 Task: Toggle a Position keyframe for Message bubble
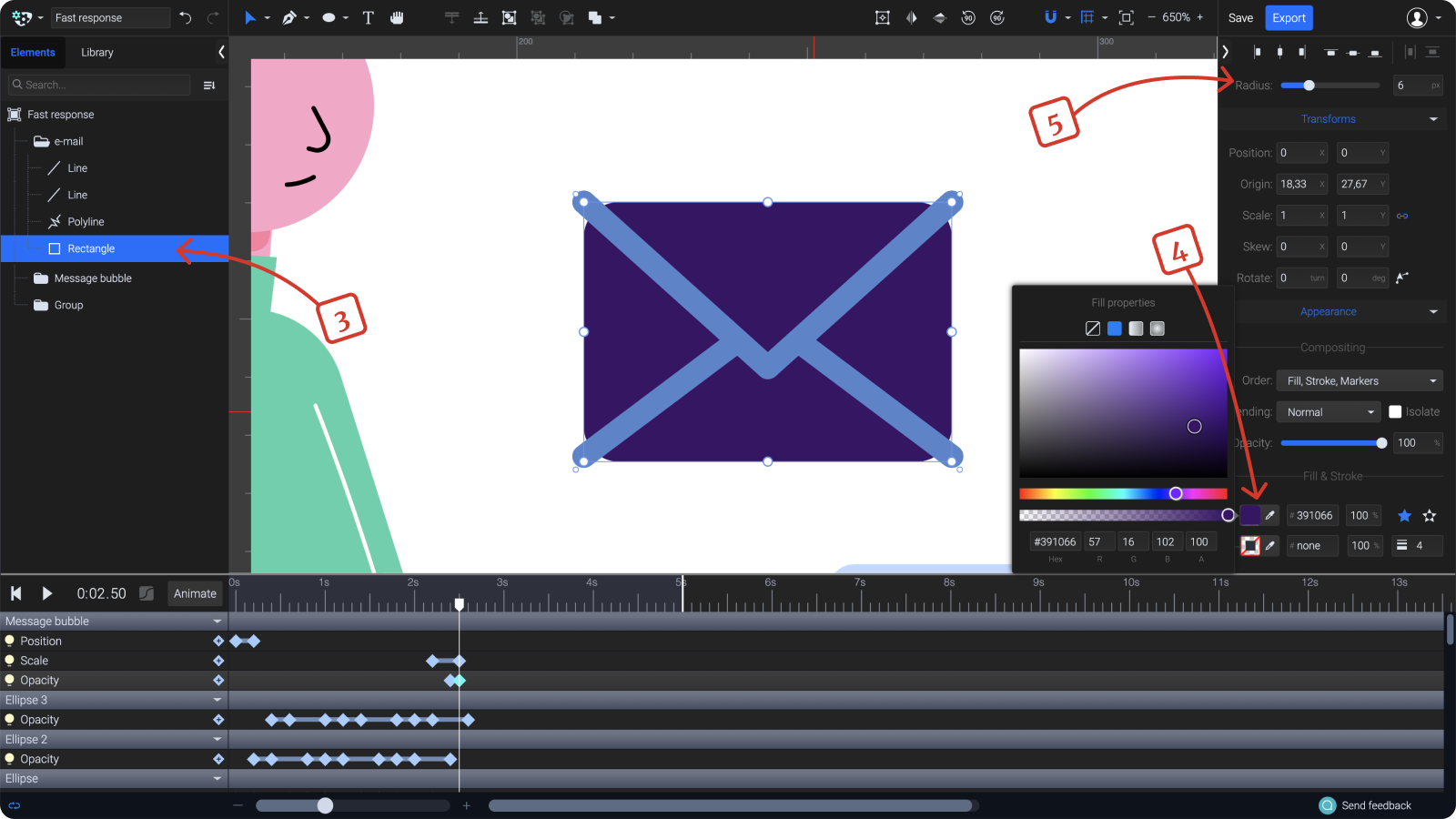click(x=218, y=641)
